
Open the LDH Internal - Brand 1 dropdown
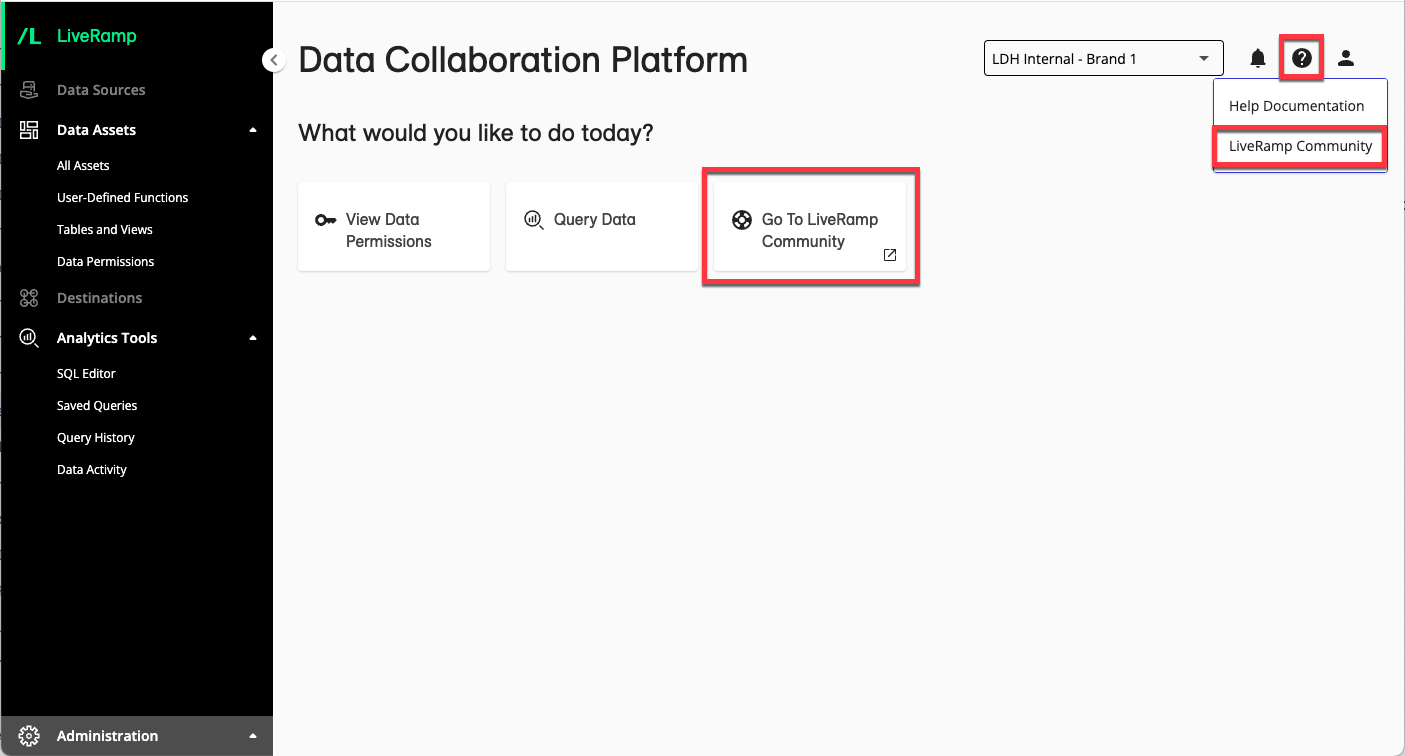click(1104, 59)
